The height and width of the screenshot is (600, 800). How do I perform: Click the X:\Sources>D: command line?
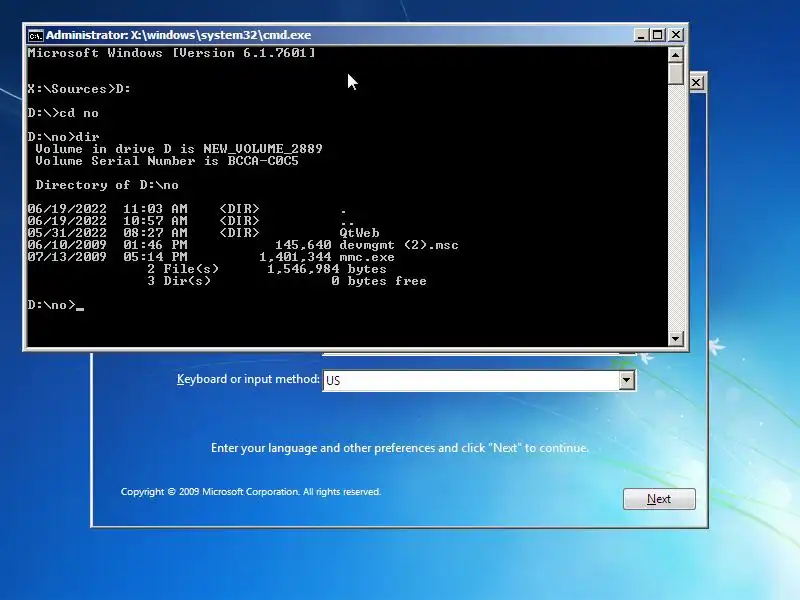[x=79, y=89]
